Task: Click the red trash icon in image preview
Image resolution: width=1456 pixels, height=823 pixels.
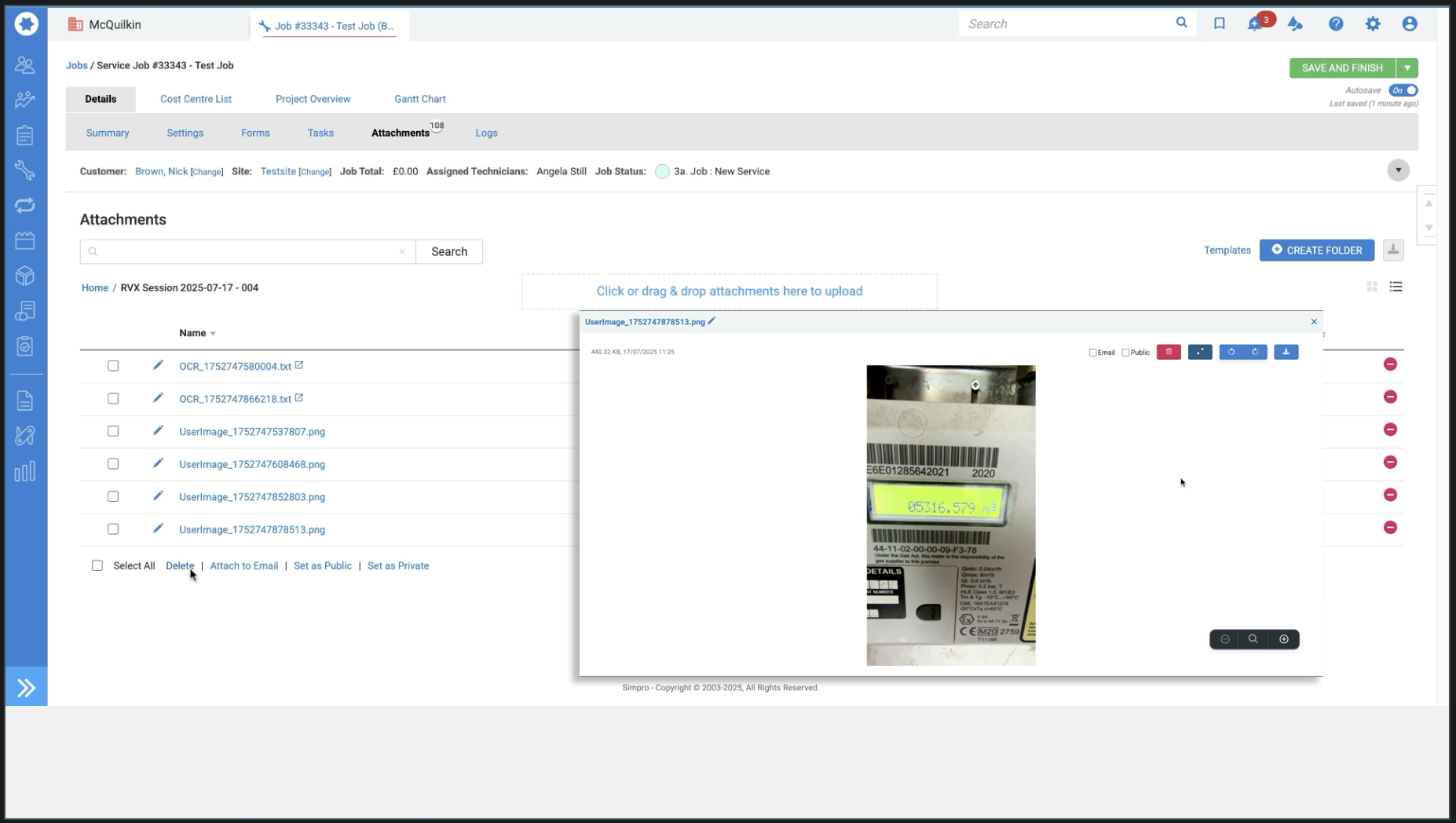Action: (x=1168, y=352)
